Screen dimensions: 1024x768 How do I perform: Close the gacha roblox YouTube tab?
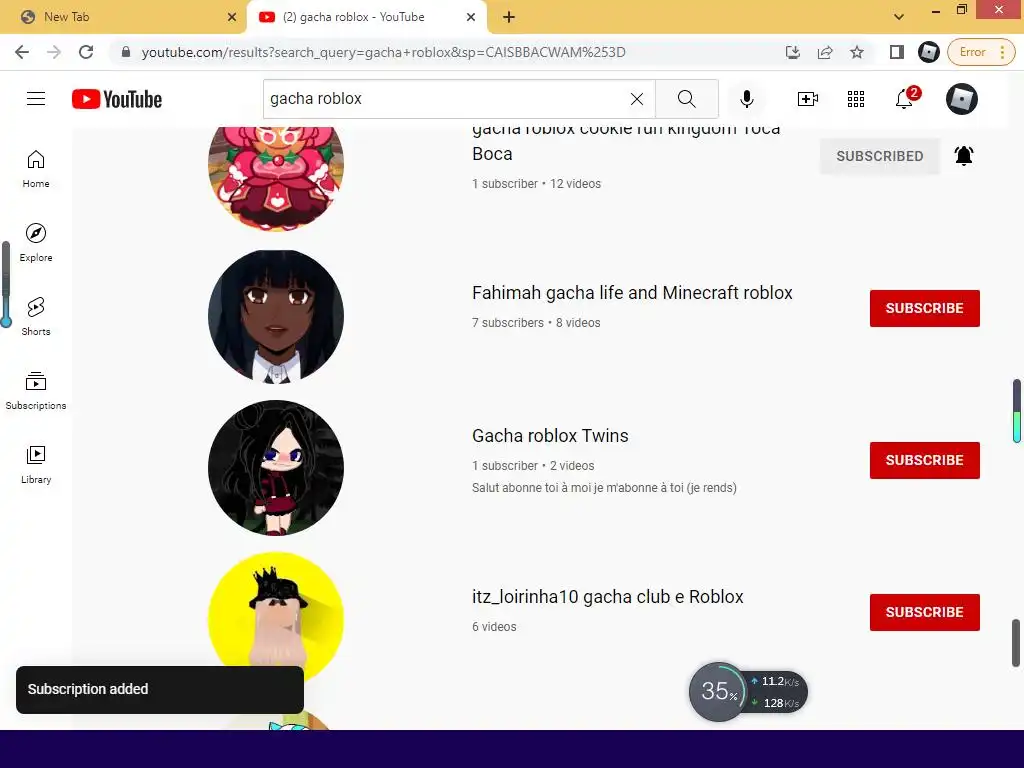[471, 17]
